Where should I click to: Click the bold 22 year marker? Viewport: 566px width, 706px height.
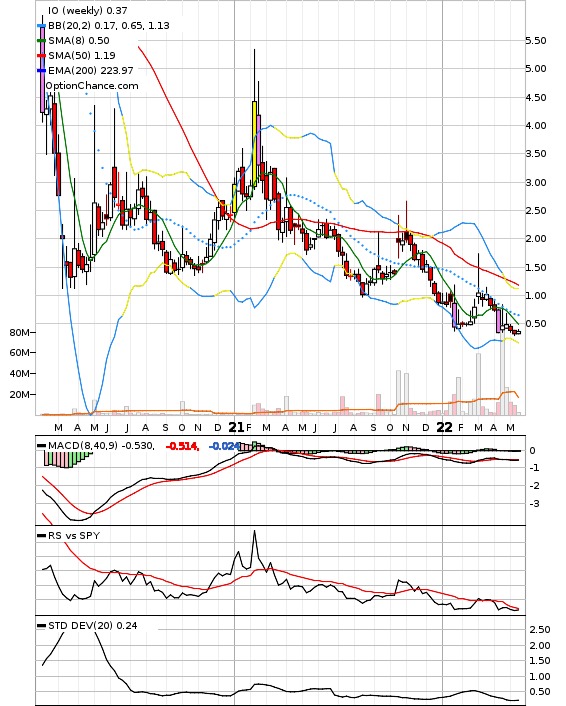445,427
